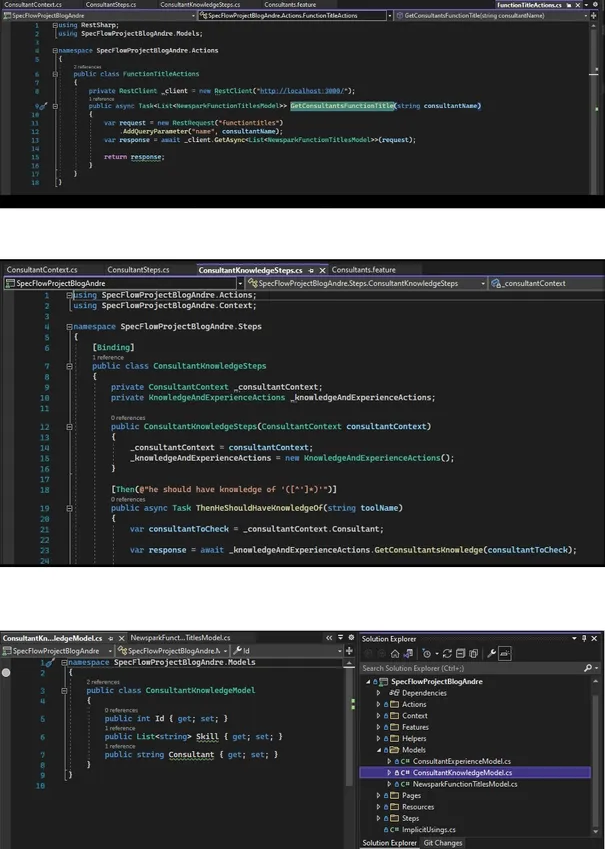
Task: Click the magnifier icon in Solution Explorer search
Action: 588,668
